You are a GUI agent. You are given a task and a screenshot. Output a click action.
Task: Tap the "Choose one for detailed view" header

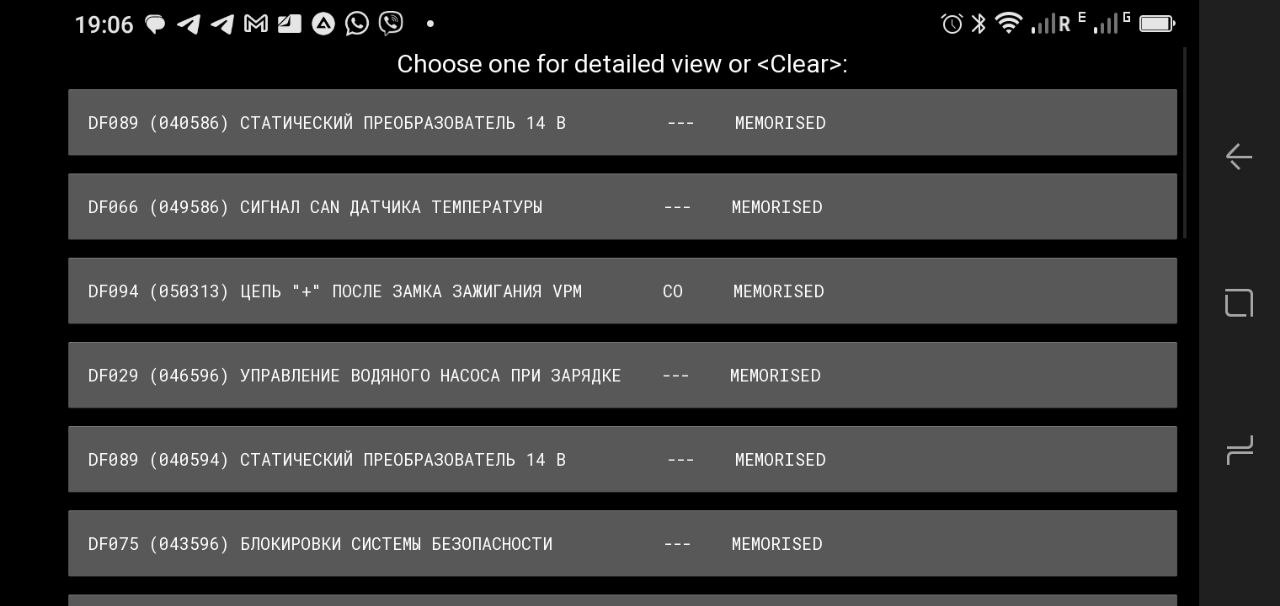pyautogui.click(x=622, y=64)
